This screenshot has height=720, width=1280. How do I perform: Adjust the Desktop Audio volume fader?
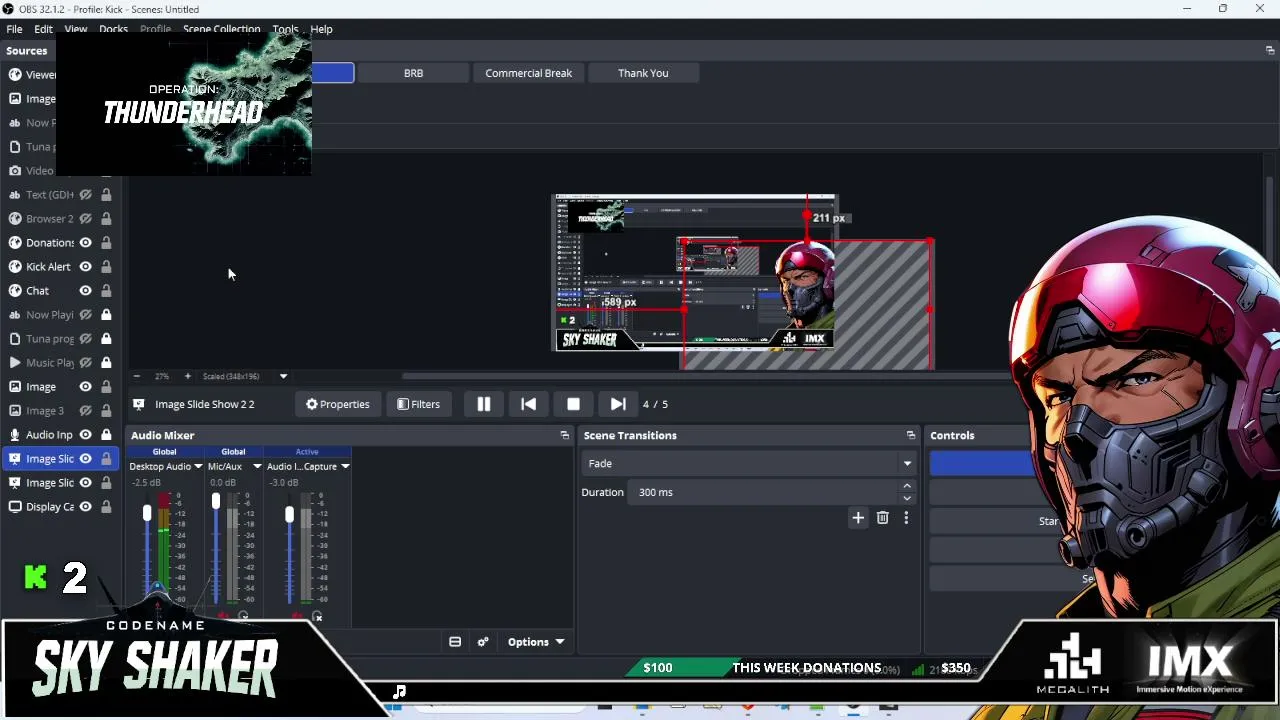[x=147, y=513]
